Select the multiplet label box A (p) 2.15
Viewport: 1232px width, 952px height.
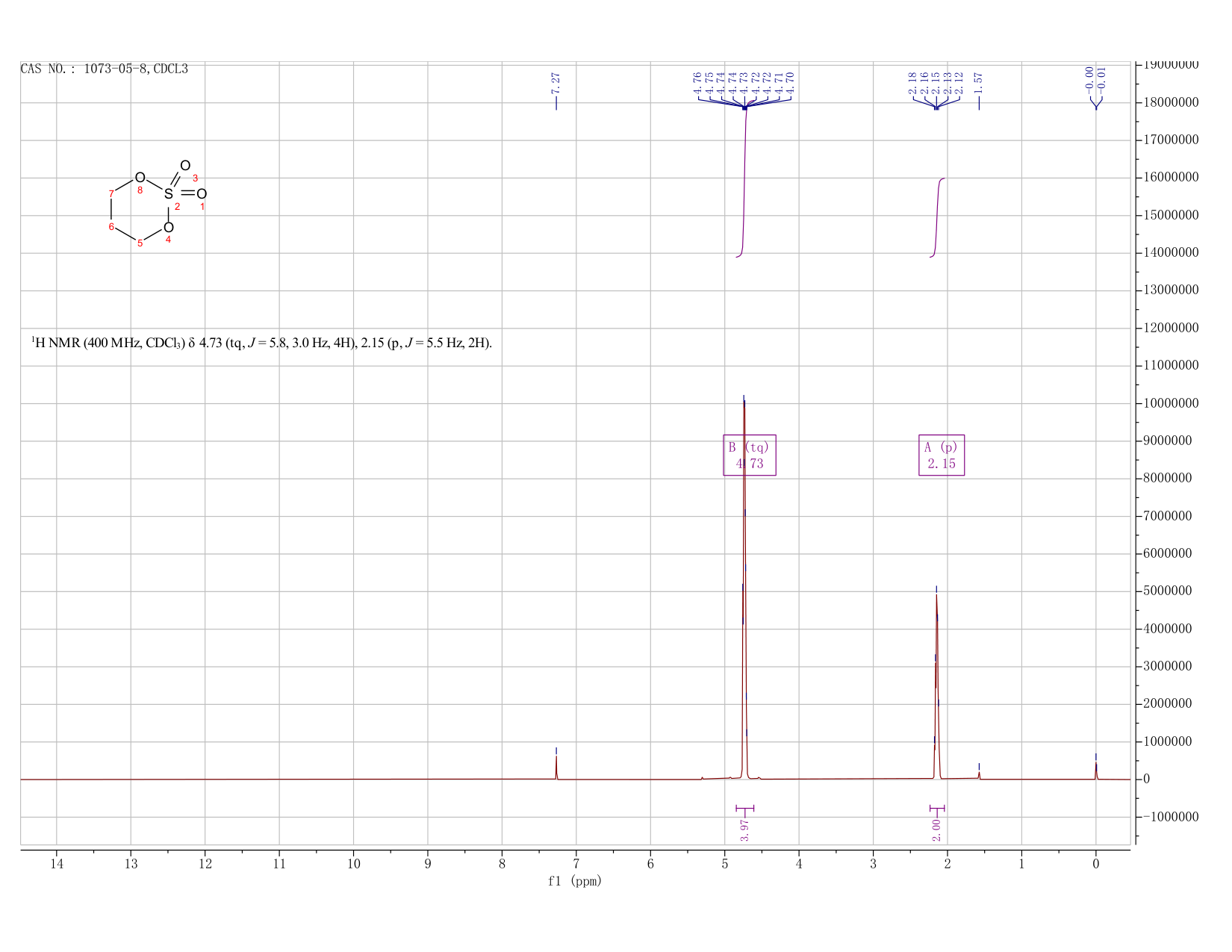pos(941,455)
